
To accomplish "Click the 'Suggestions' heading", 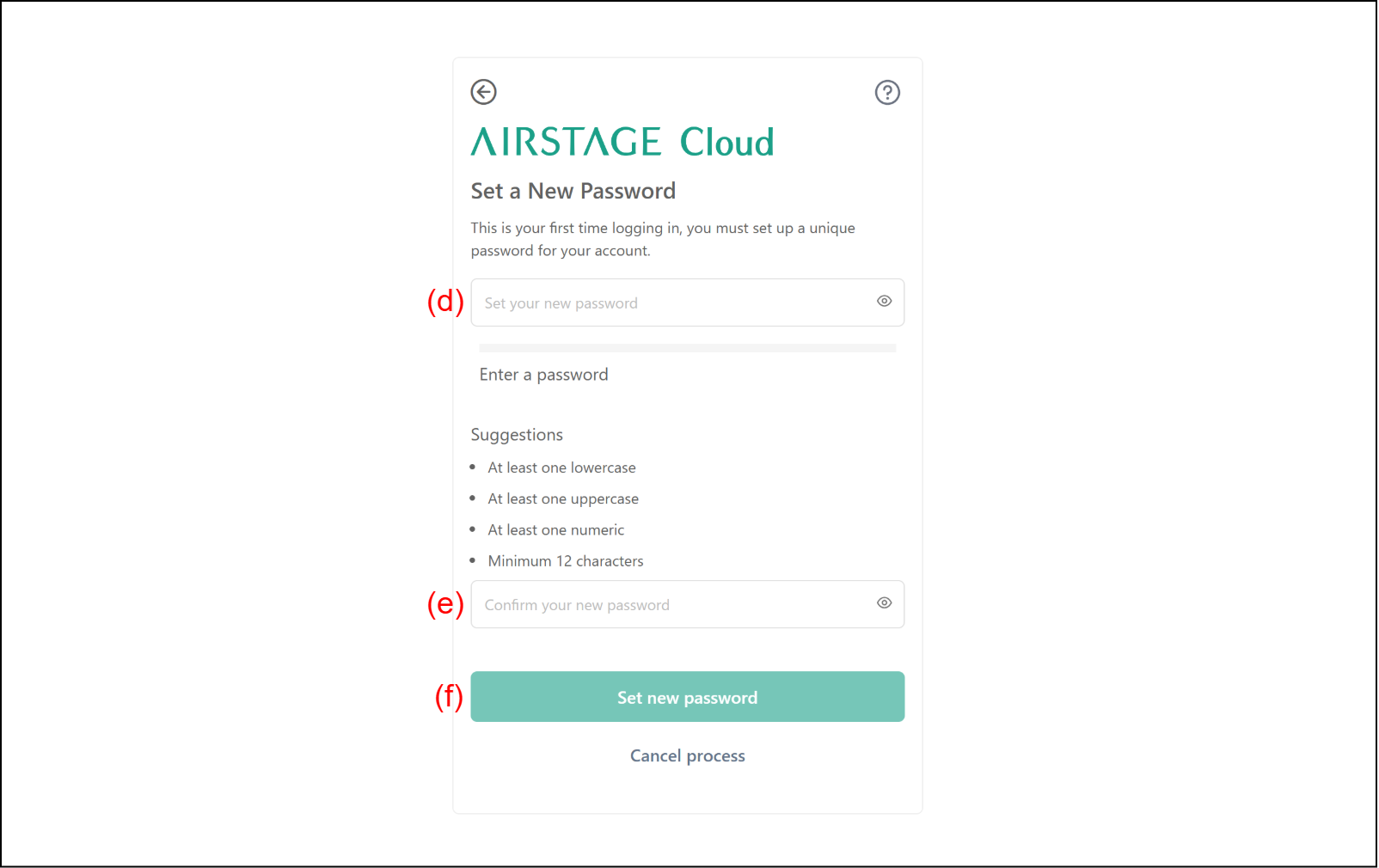I will (517, 435).
